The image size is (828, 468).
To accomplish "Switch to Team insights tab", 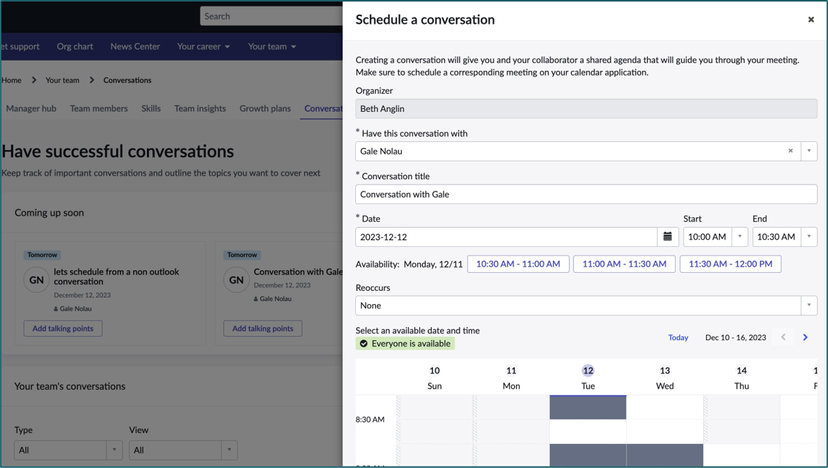I will [x=200, y=108].
